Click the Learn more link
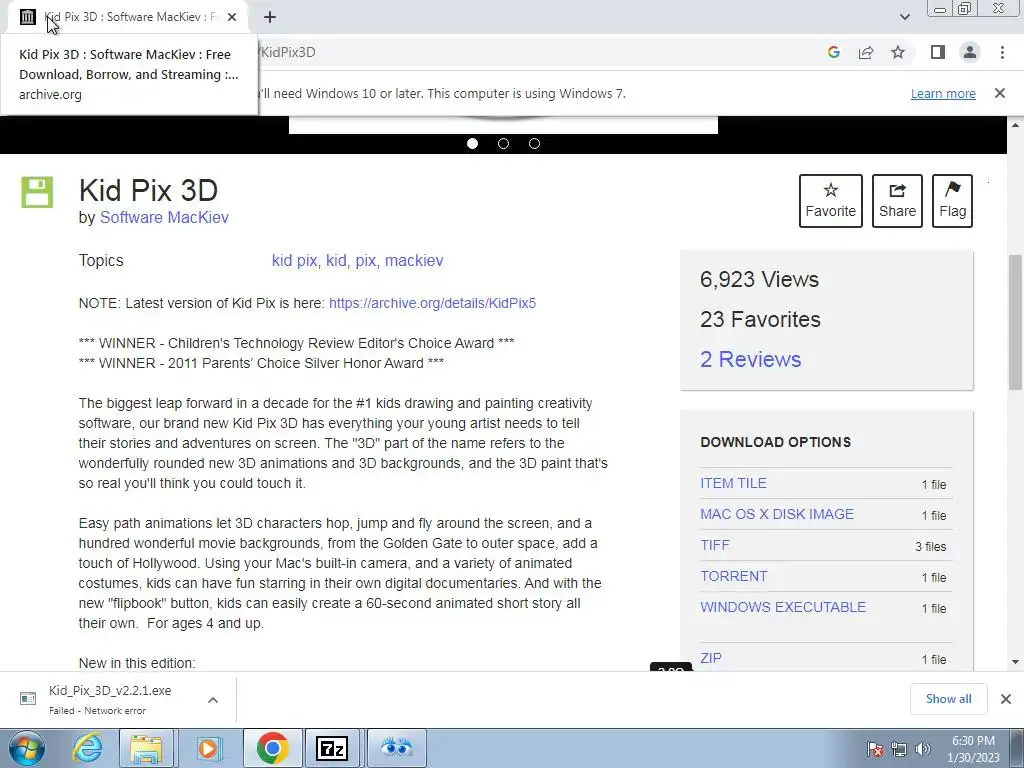Image resolution: width=1024 pixels, height=768 pixels. [943, 93]
